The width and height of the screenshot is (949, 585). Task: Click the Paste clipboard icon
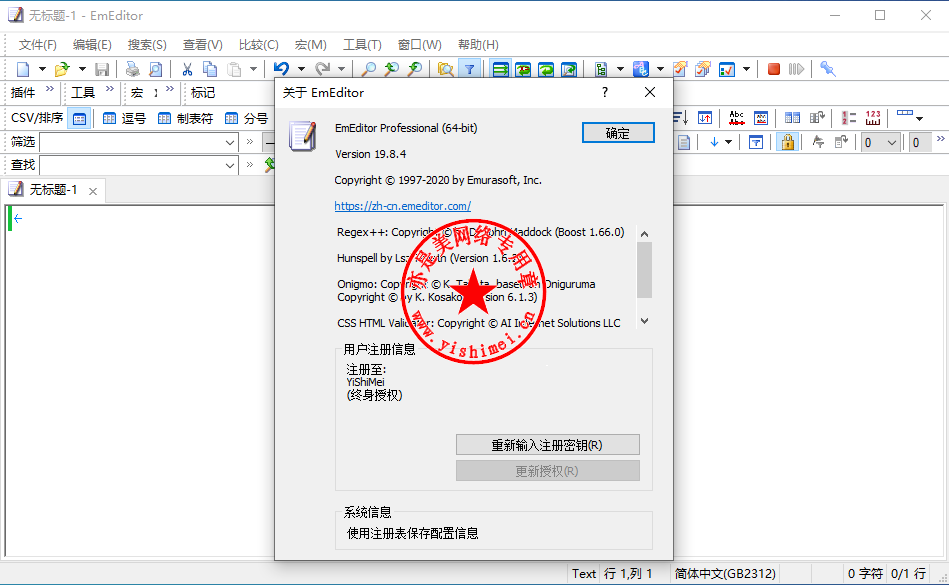pyautogui.click(x=234, y=69)
